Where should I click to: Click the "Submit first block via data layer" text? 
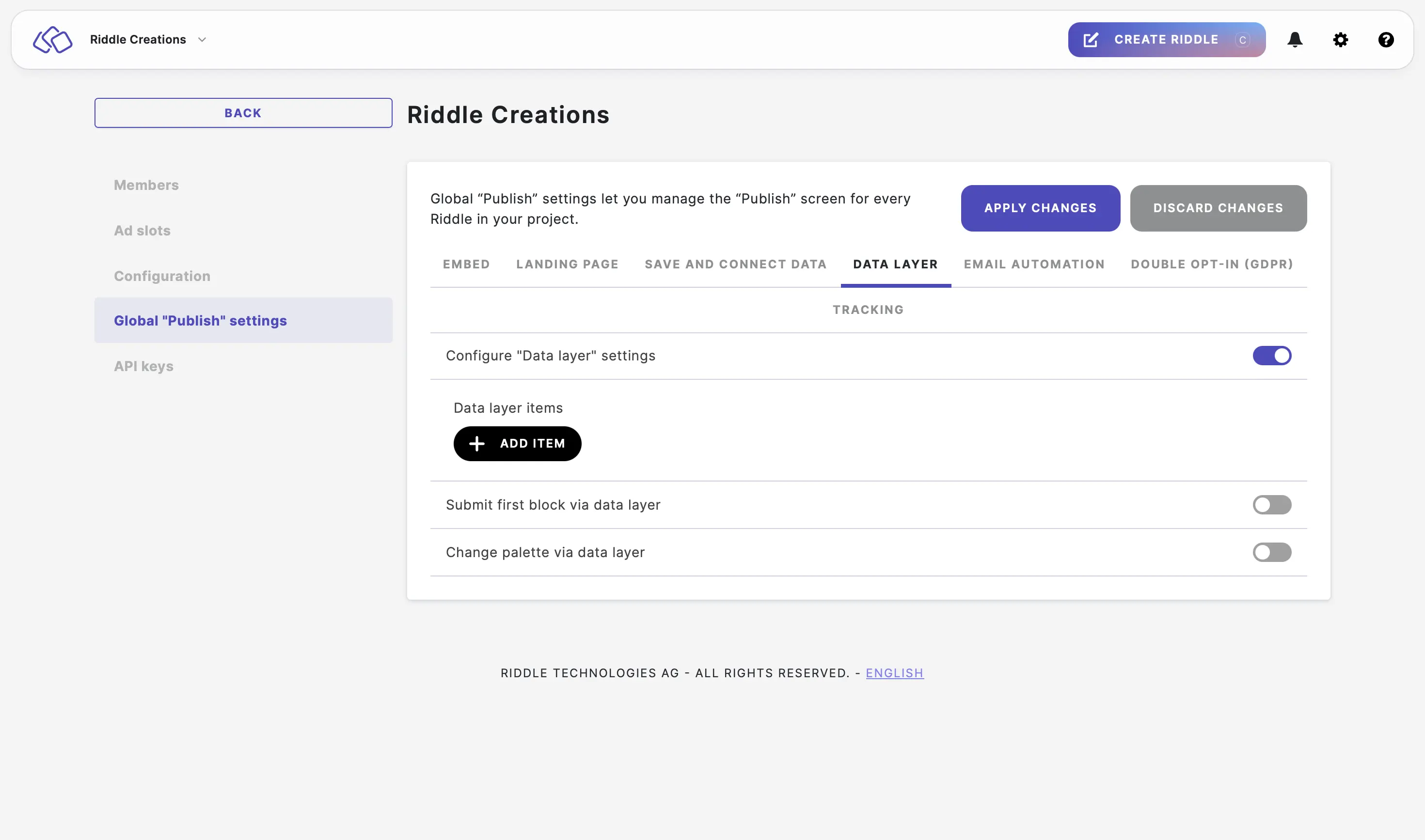tap(553, 505)
